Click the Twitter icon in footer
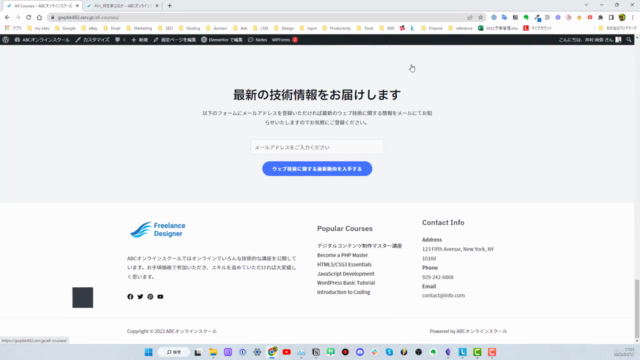The width and height of the screenshot is (640, 360). [140, 297]
